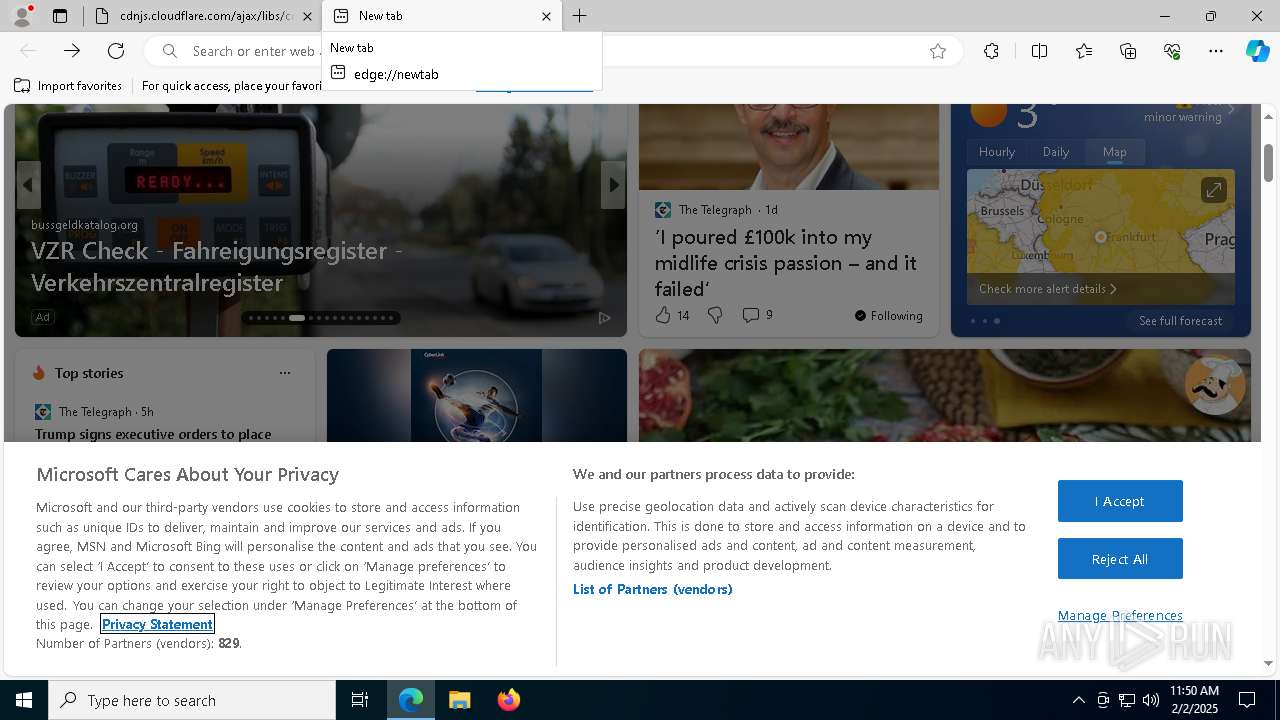Open the Extensions icon
This screenshot has width=1280, height=720.
[x=991, y=51]
